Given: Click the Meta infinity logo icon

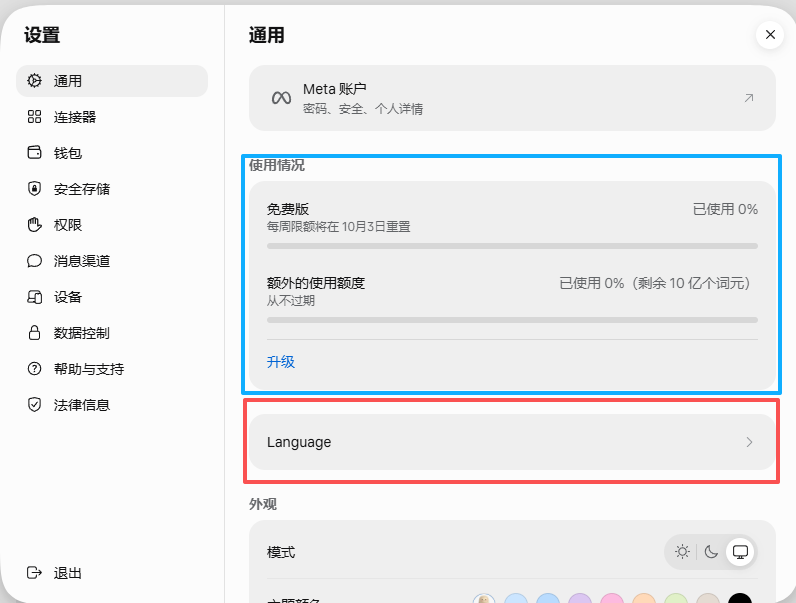Looking at the screenshot, I should click(281, 97).
